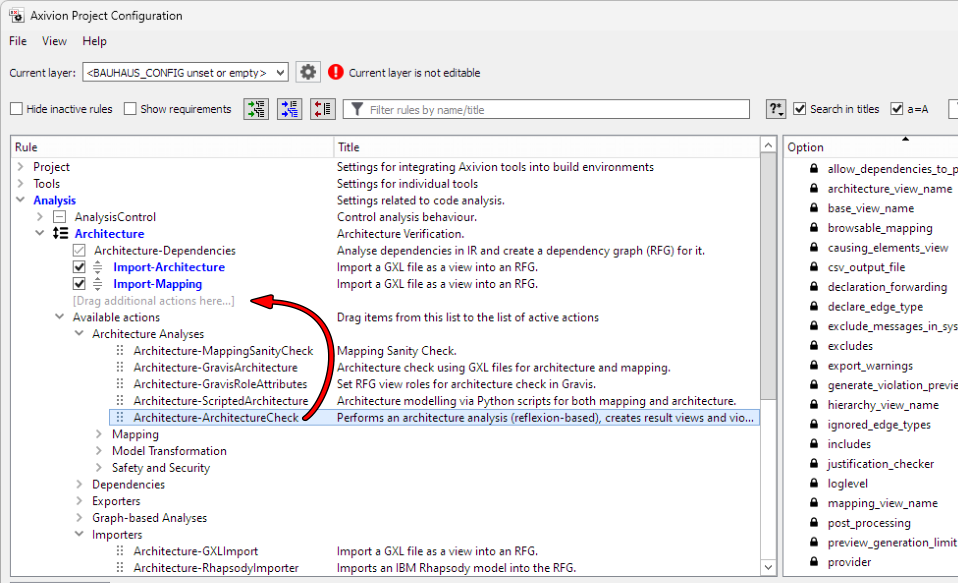Viewport: 958px width, 583px height.
Task: Click the lock icon for base_view_name
Action: point(814,208)
